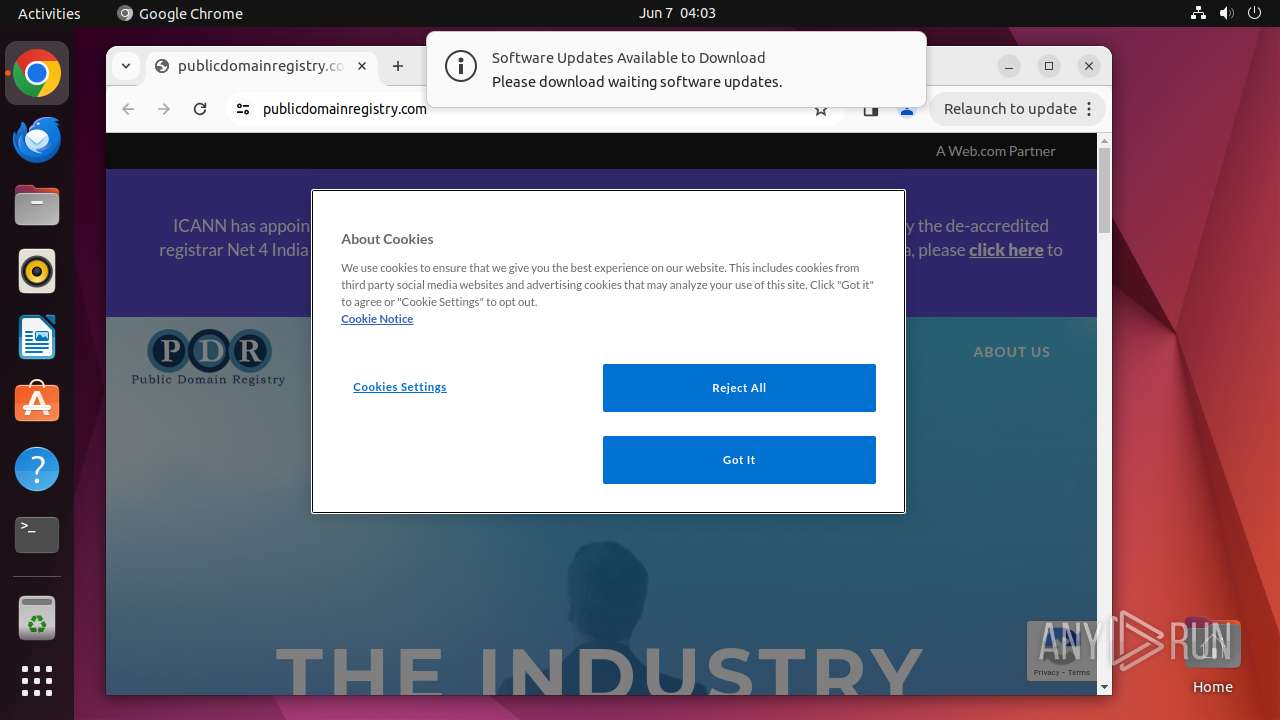
Task: Open the Home folder desktop icon
Action: 1212,656
